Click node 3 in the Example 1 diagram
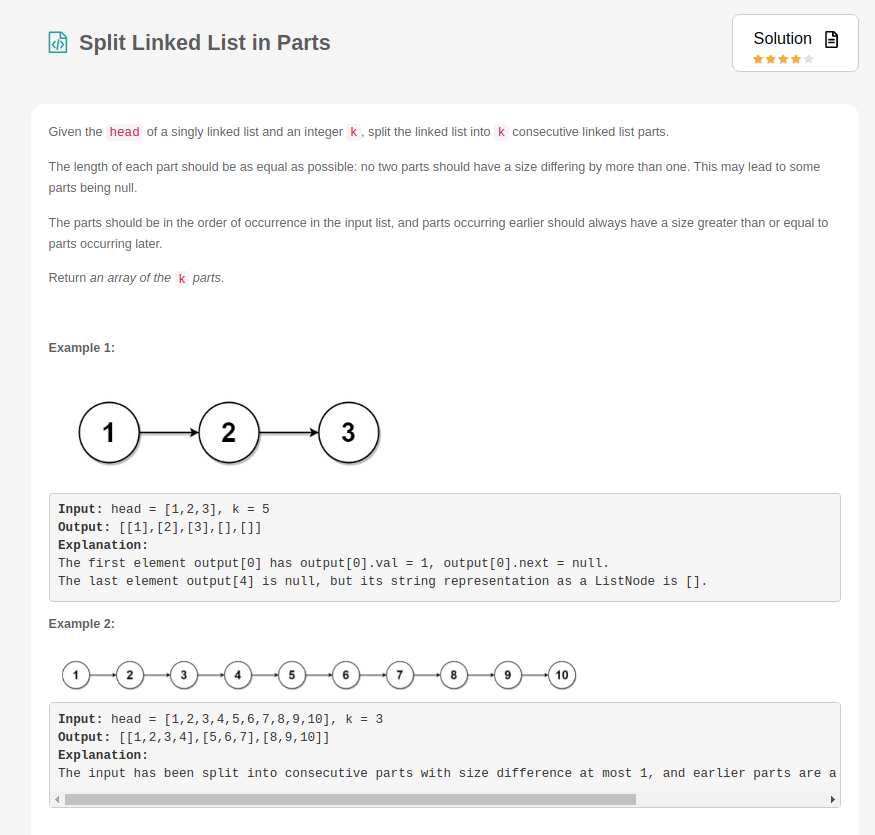875x835 pixels. pyautogui.click(x=349, y=432)
